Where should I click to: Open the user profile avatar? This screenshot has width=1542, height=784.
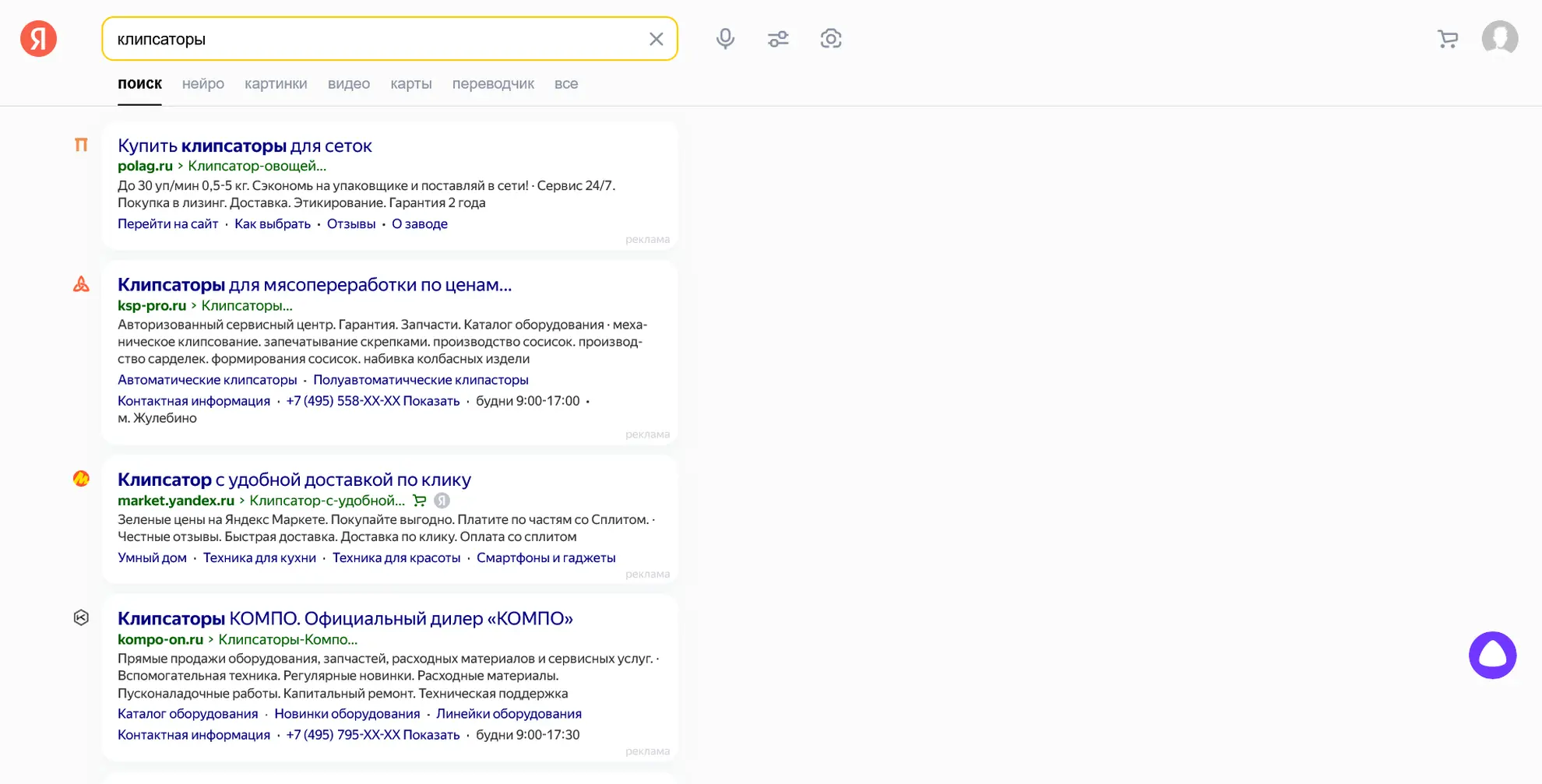(1499, 38)
